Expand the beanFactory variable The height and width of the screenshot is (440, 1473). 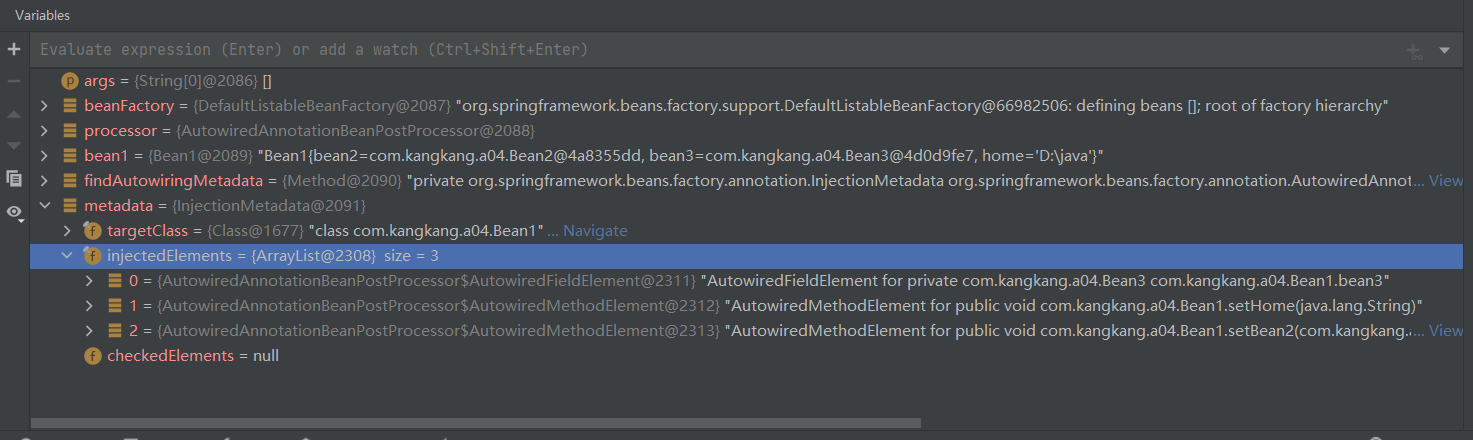43,106
